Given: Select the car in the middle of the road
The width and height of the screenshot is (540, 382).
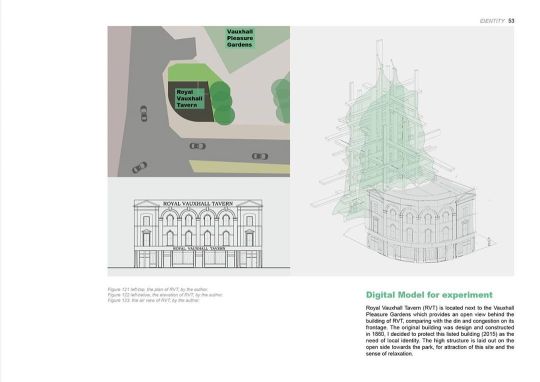Looking at the screenshot, I should click(x=198, y=146).
